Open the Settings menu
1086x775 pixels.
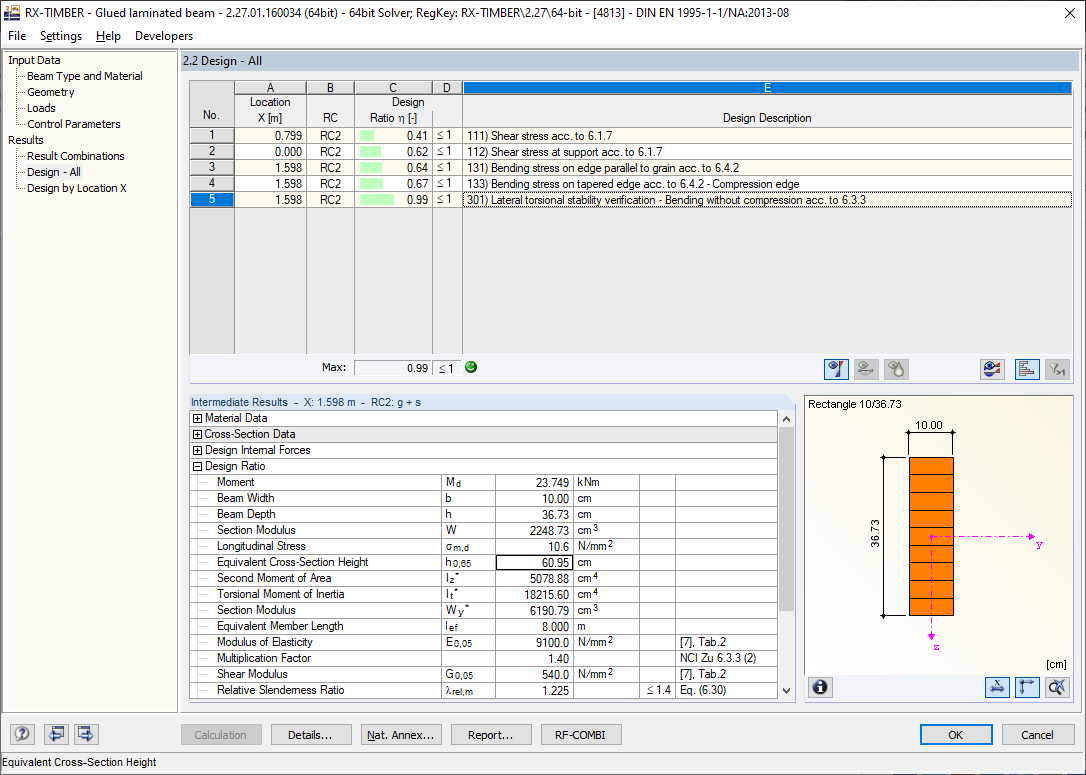[x=61, y=36]
